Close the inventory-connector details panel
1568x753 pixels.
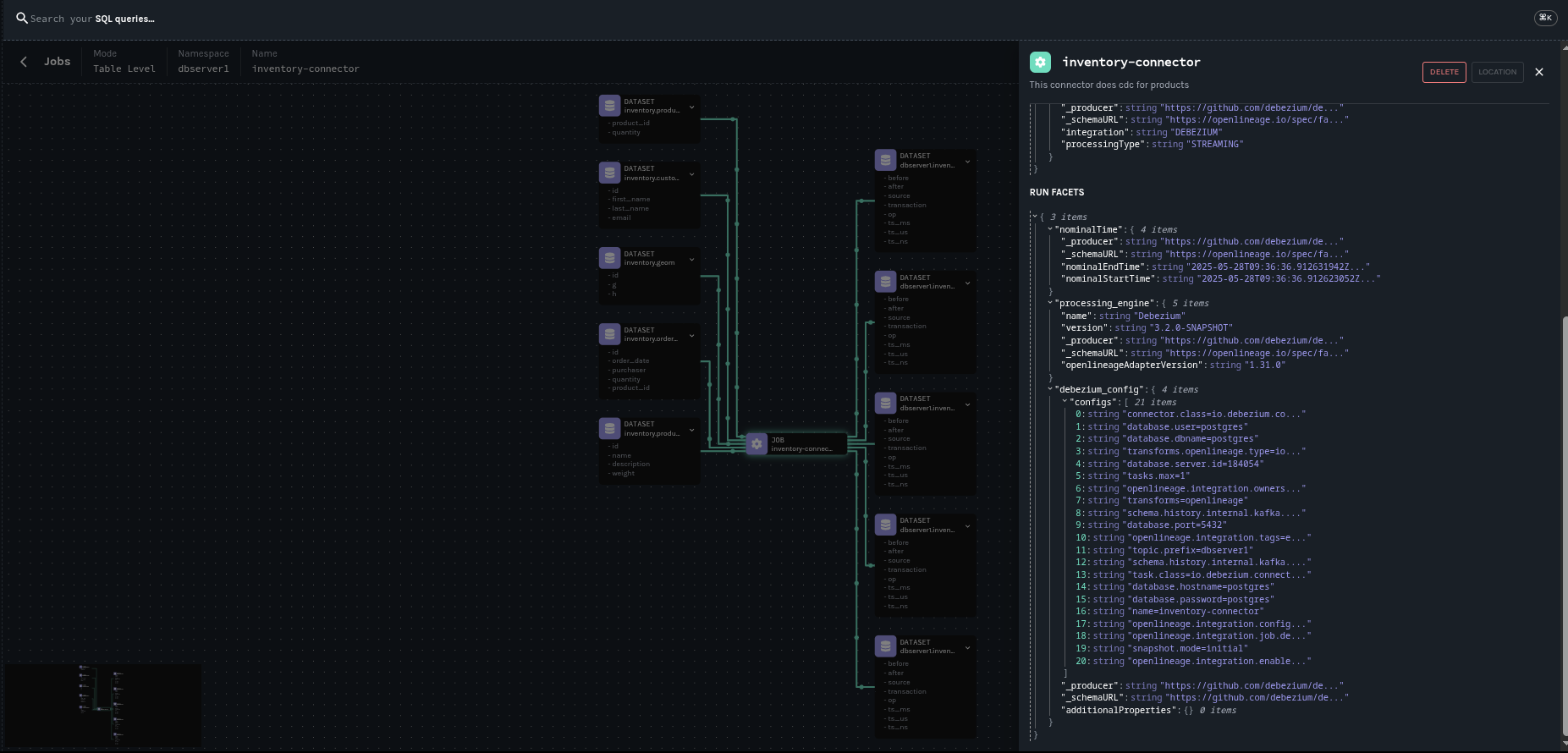click(x=1538, y=72)
